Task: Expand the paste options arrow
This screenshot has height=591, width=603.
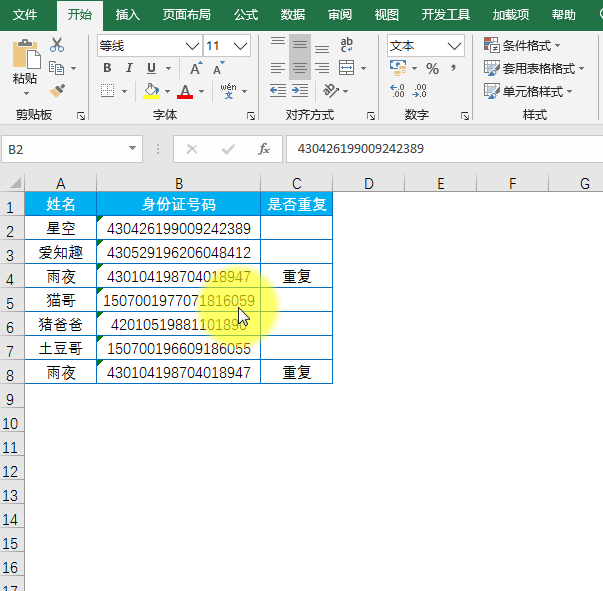Action: [26, 93]
